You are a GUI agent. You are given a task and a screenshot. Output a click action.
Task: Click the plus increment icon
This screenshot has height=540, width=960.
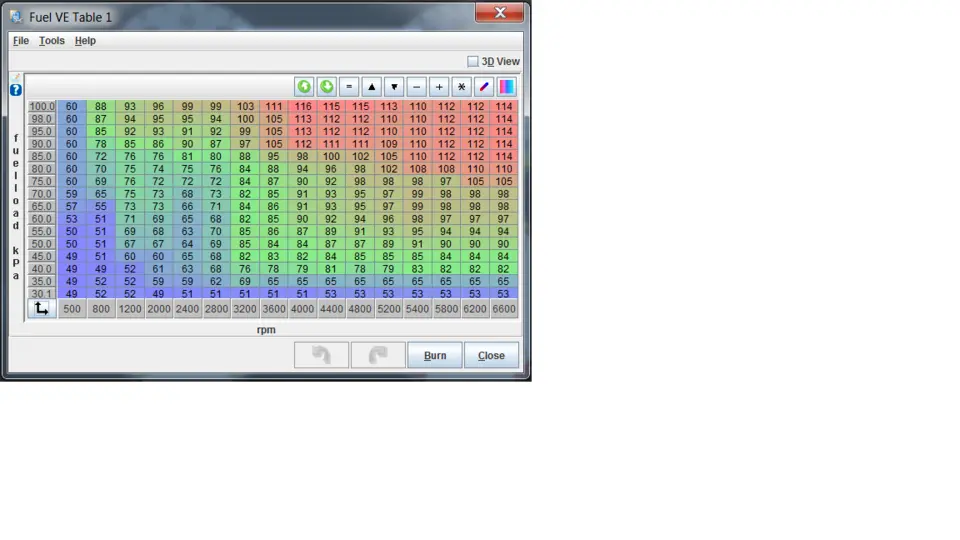coord(439,87)
